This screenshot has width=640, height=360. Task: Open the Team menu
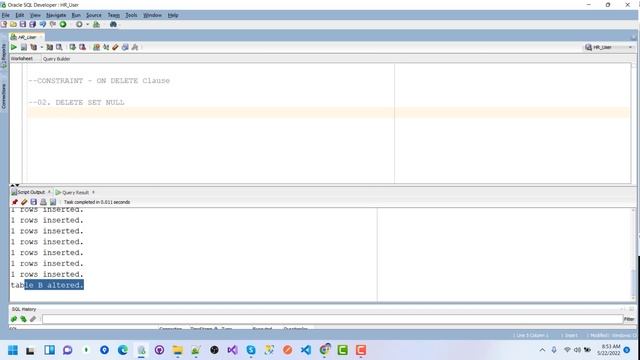[x=113, y=15]
